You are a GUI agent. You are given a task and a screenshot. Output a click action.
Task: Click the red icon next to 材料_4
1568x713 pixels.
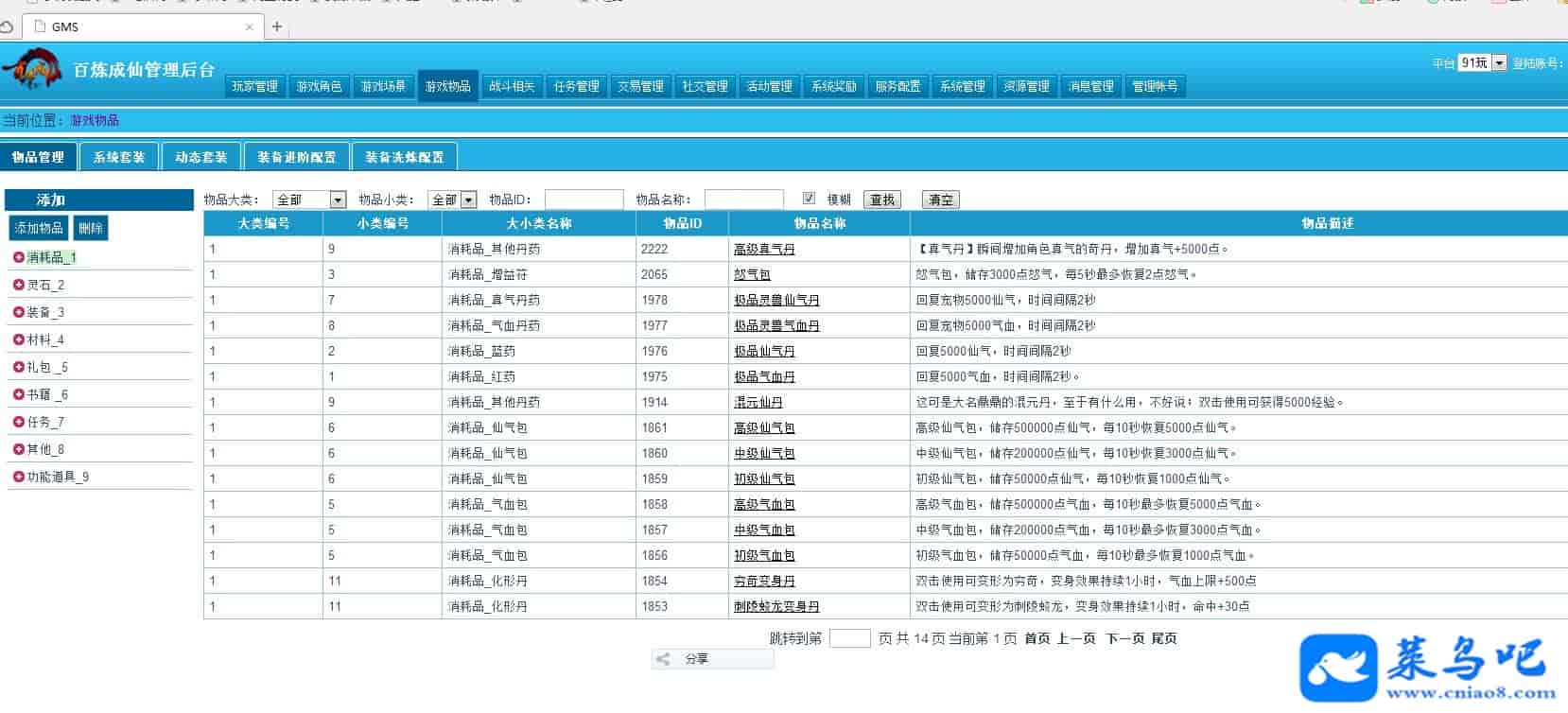click(x=18, y=339)
